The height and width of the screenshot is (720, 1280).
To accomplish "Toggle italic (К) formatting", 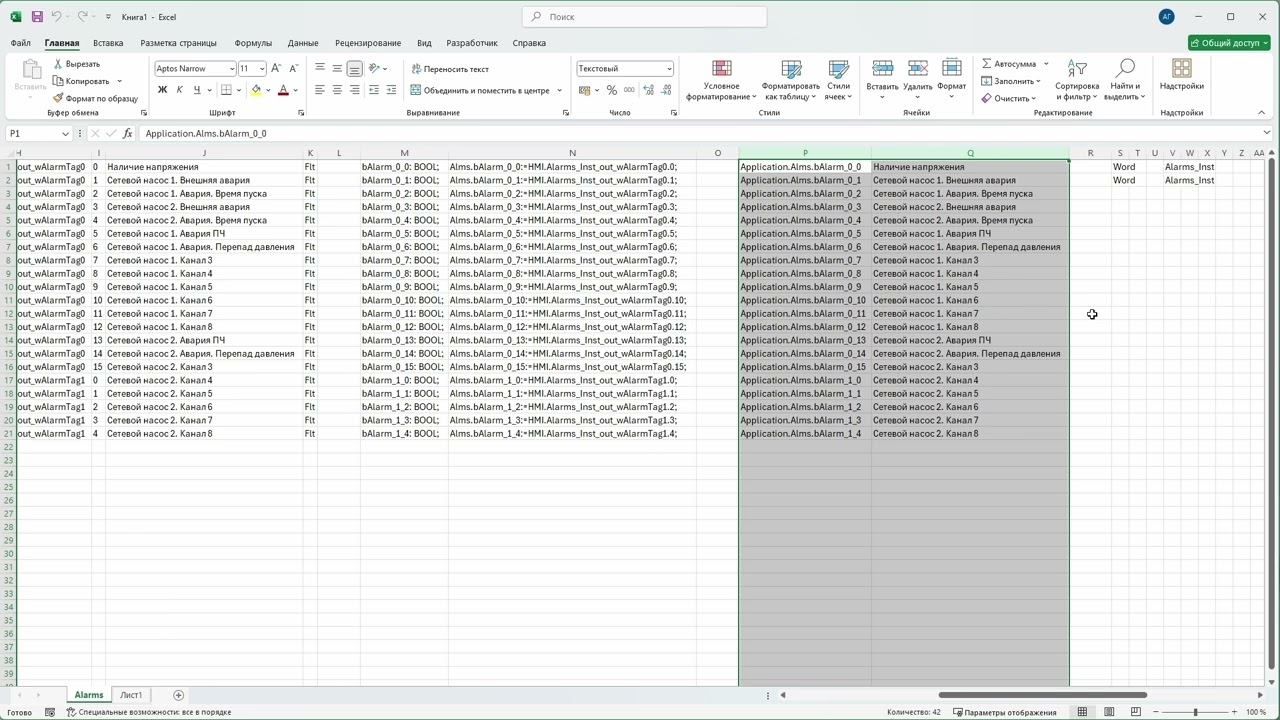I will (179, 90).
